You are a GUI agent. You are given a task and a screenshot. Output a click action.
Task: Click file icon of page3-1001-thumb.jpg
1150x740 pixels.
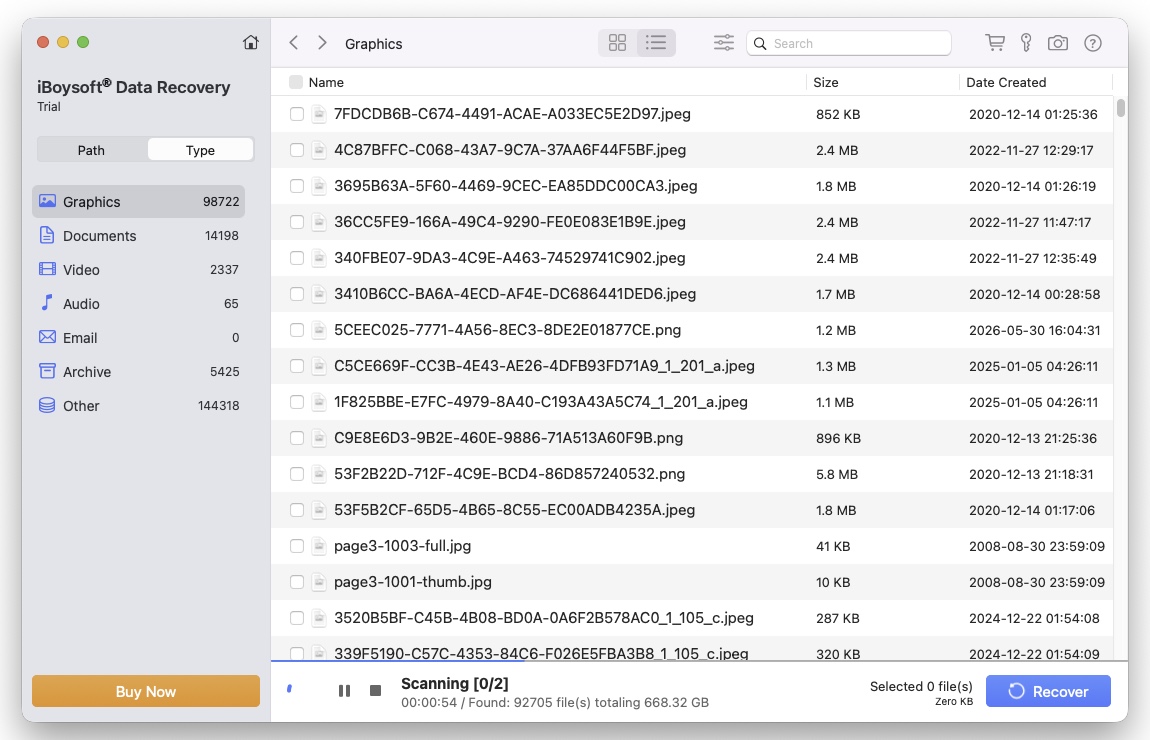318,582
